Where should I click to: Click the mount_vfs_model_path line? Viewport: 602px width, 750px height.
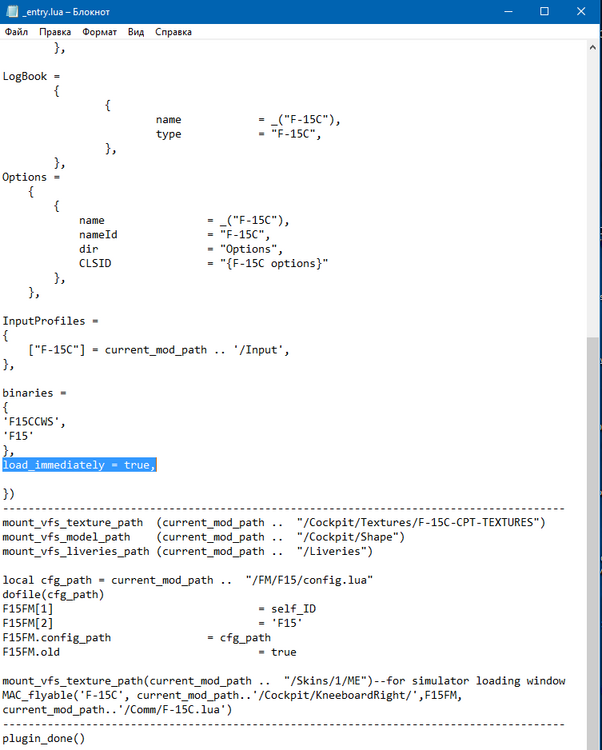click(x=204, y=537)
